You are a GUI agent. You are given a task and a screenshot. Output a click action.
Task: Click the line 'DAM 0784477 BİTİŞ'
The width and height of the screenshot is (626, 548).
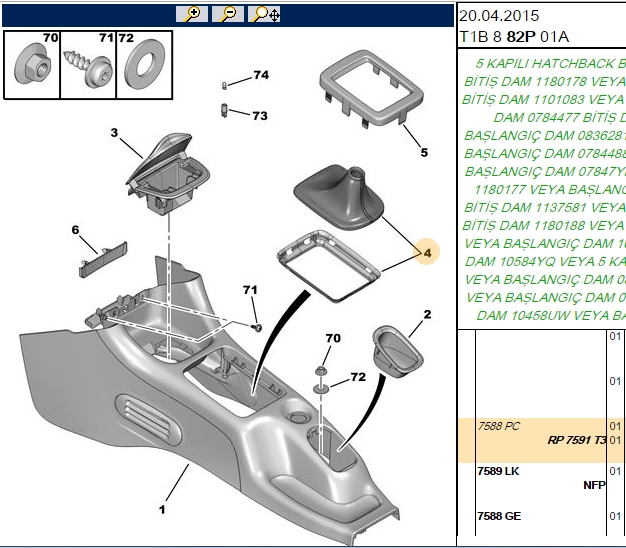tap(559, 118)
